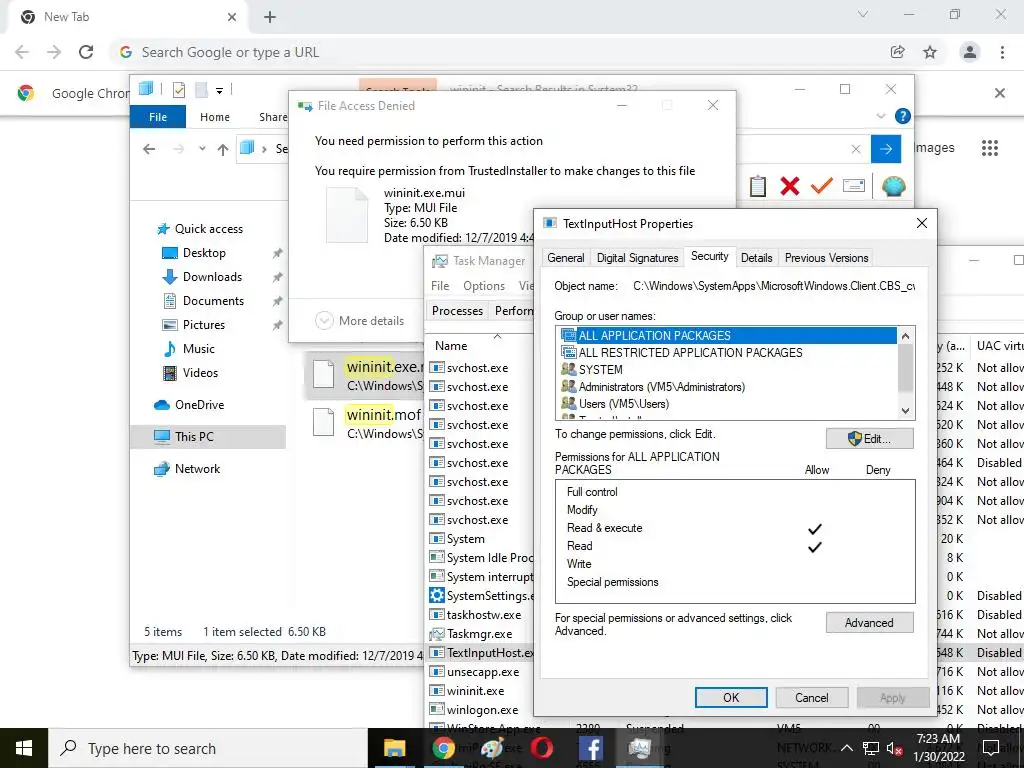This screenshot has width=1024, height=768.
Task: Open the Processes tab in Task Manager
Action: click(x=457, y=311)
